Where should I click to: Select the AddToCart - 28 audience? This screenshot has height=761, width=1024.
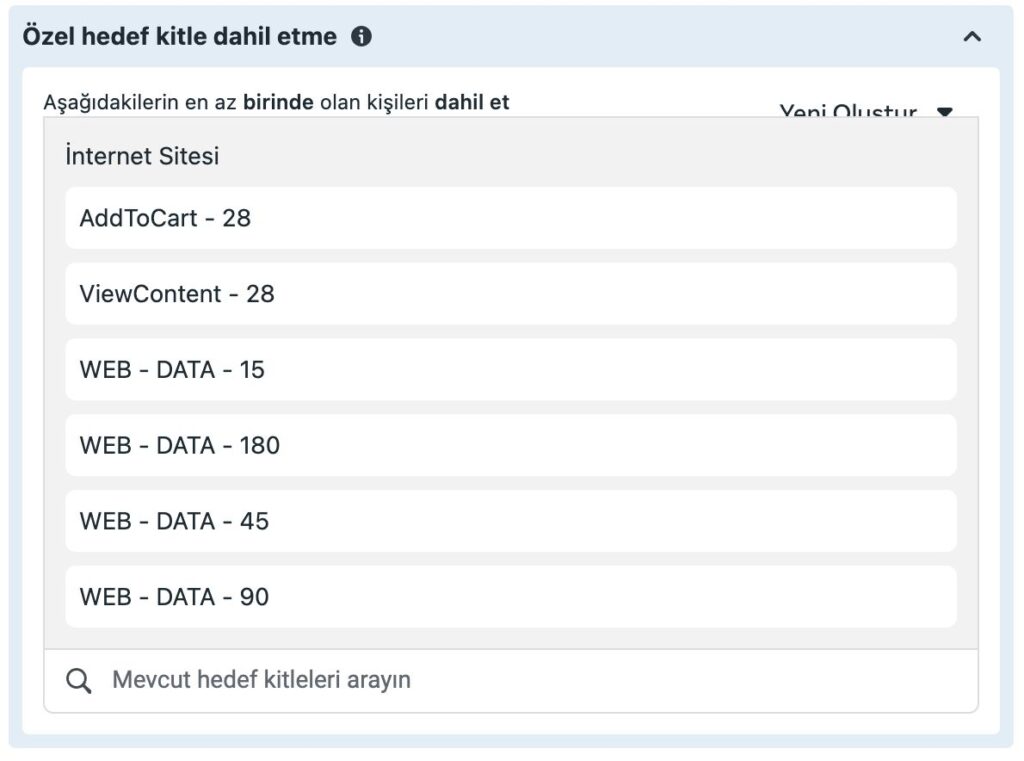pos(510,218)
